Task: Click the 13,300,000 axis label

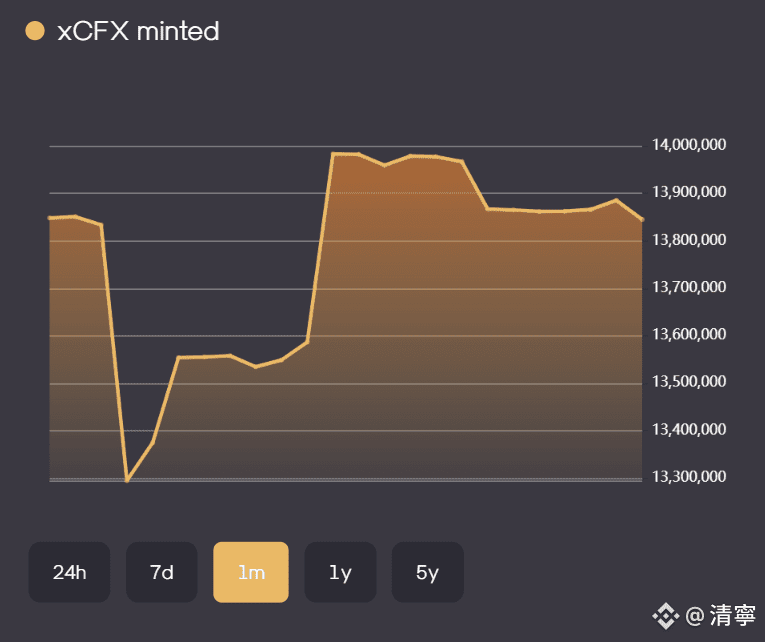Action: pos(690,478)
